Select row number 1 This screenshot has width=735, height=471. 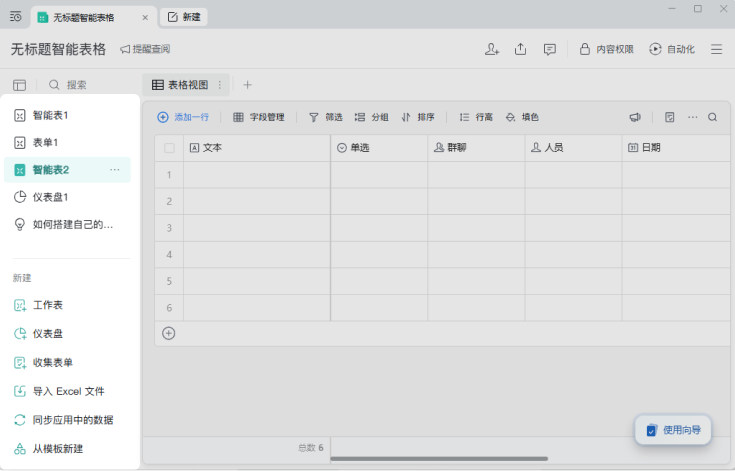point(169,175)
